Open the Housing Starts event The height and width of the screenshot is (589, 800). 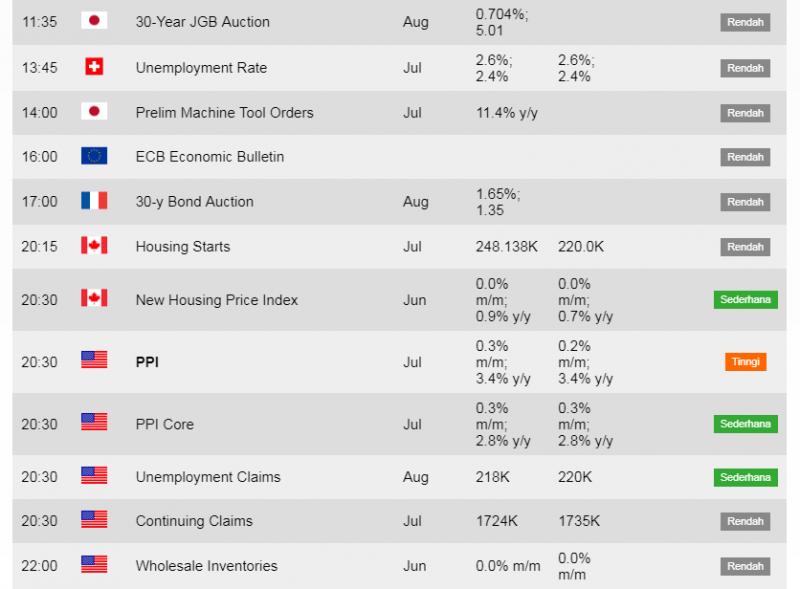(183, 247)
